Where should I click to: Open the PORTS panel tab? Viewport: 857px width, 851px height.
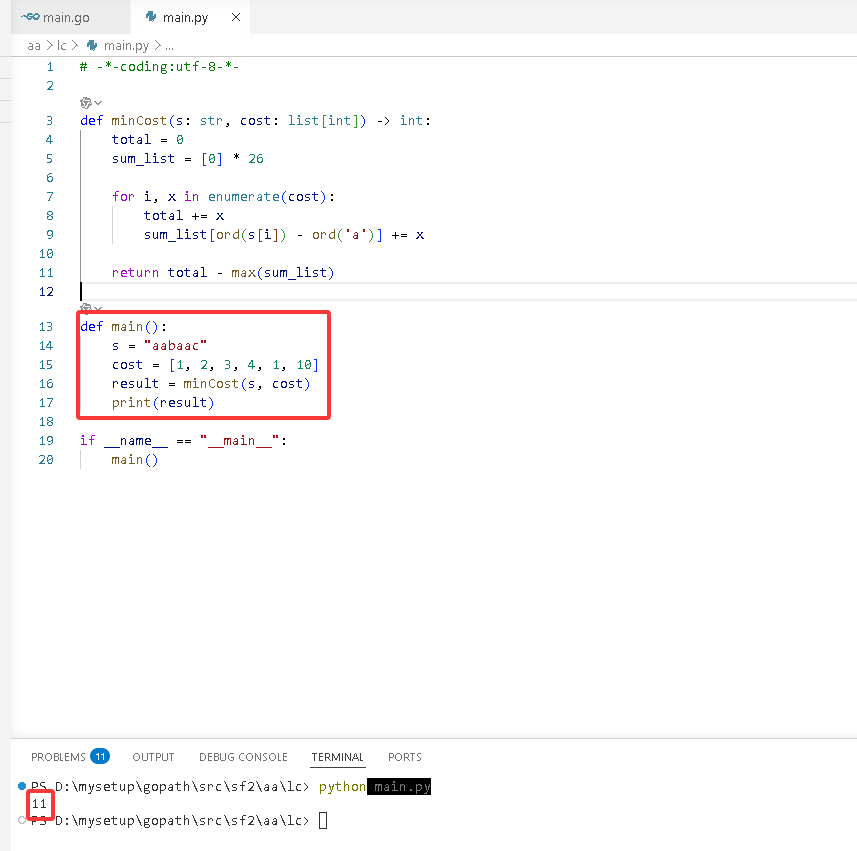(404, 757)
